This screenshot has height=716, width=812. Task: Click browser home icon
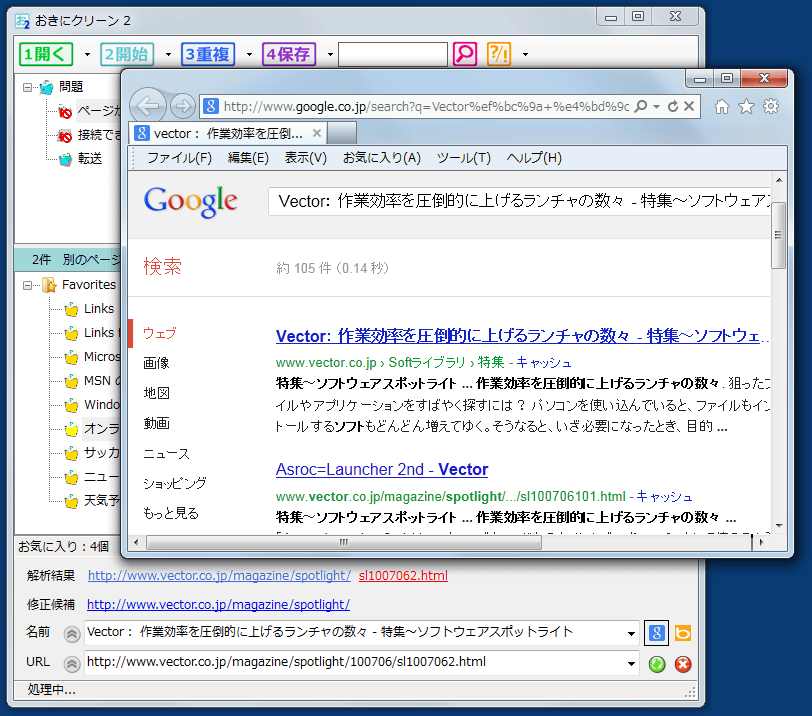(x=721, y=107)
